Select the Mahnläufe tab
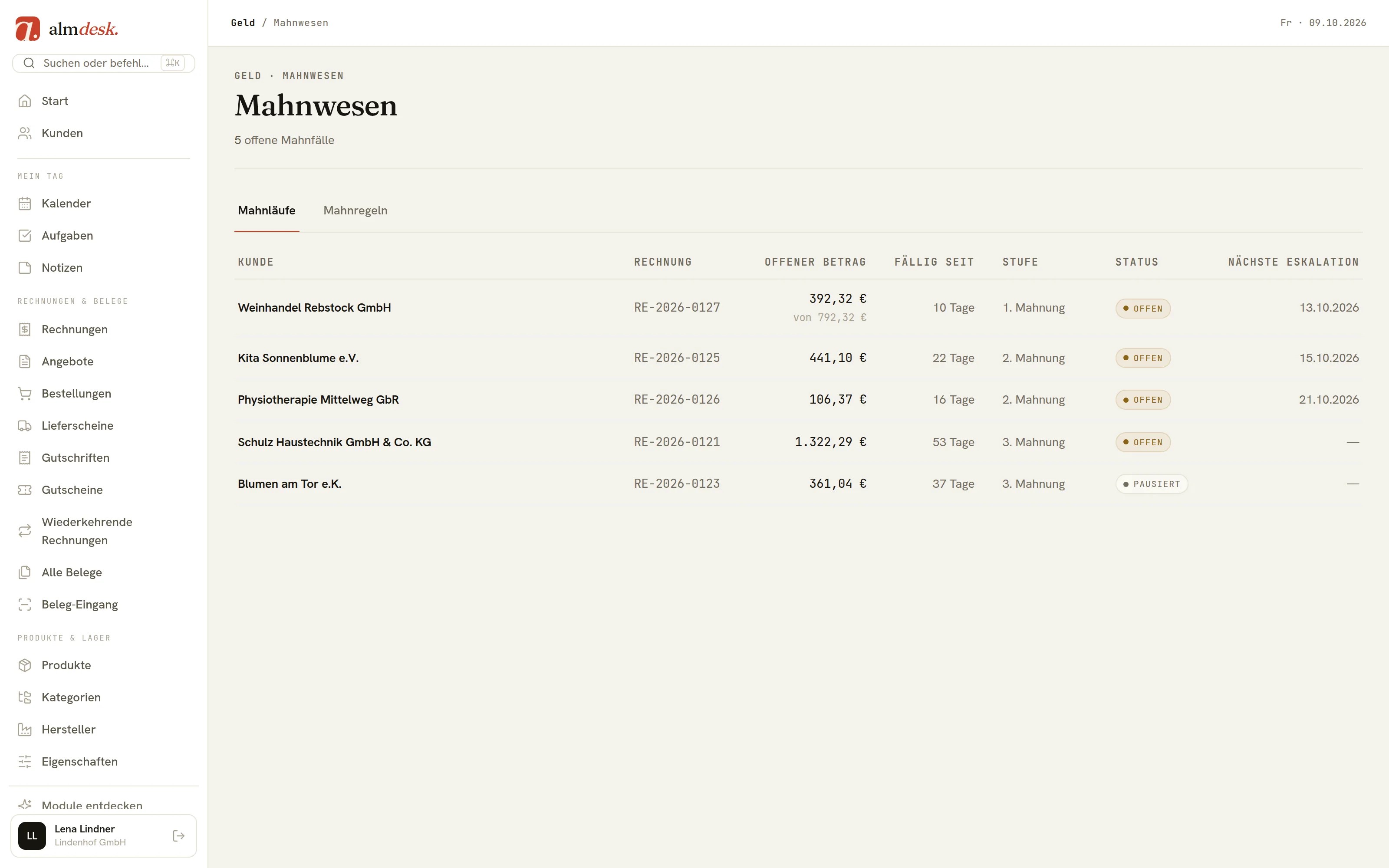Image resolution: width=1389 pixels, height=868 pixels. click(267, 210)
